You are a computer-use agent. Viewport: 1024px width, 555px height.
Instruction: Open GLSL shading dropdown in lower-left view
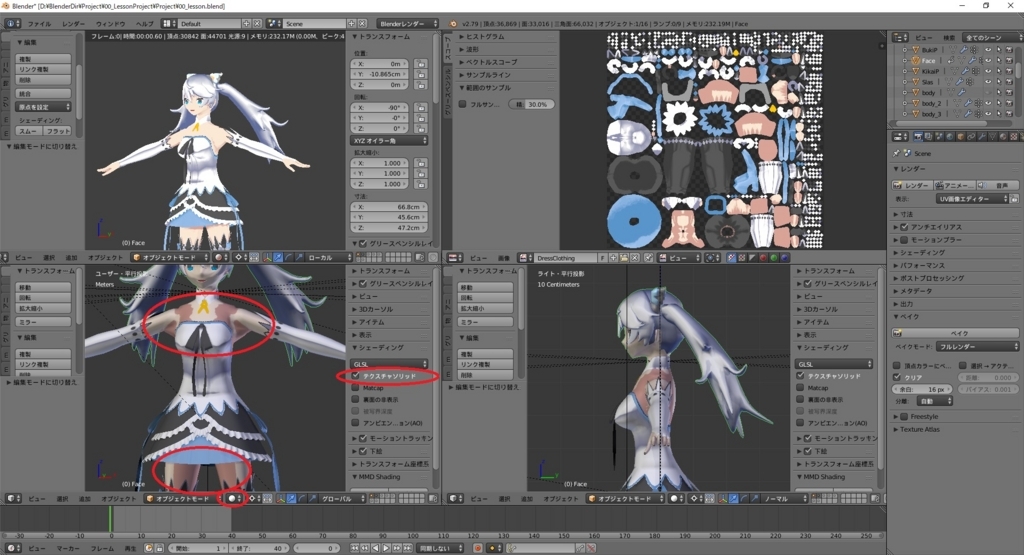389,364
